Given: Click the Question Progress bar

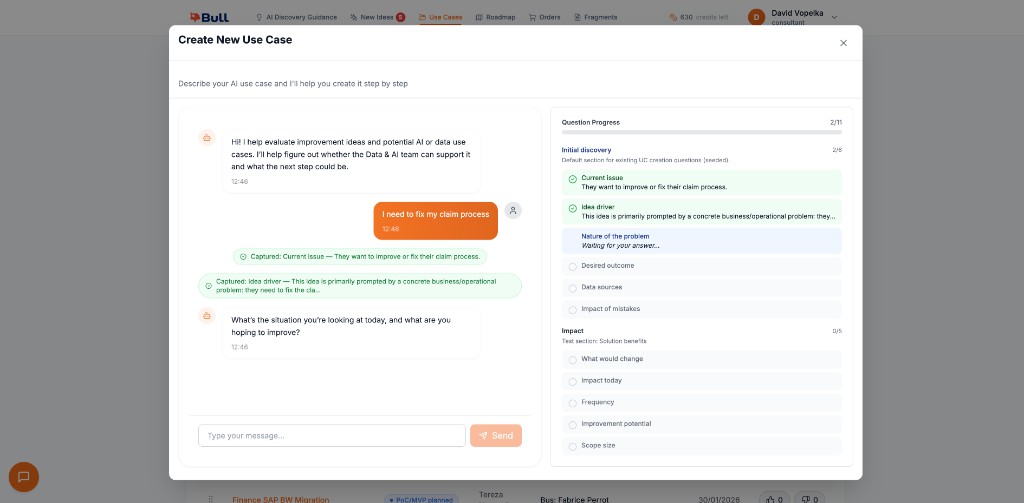Looking at the screenshot, I should click(701, 133).
